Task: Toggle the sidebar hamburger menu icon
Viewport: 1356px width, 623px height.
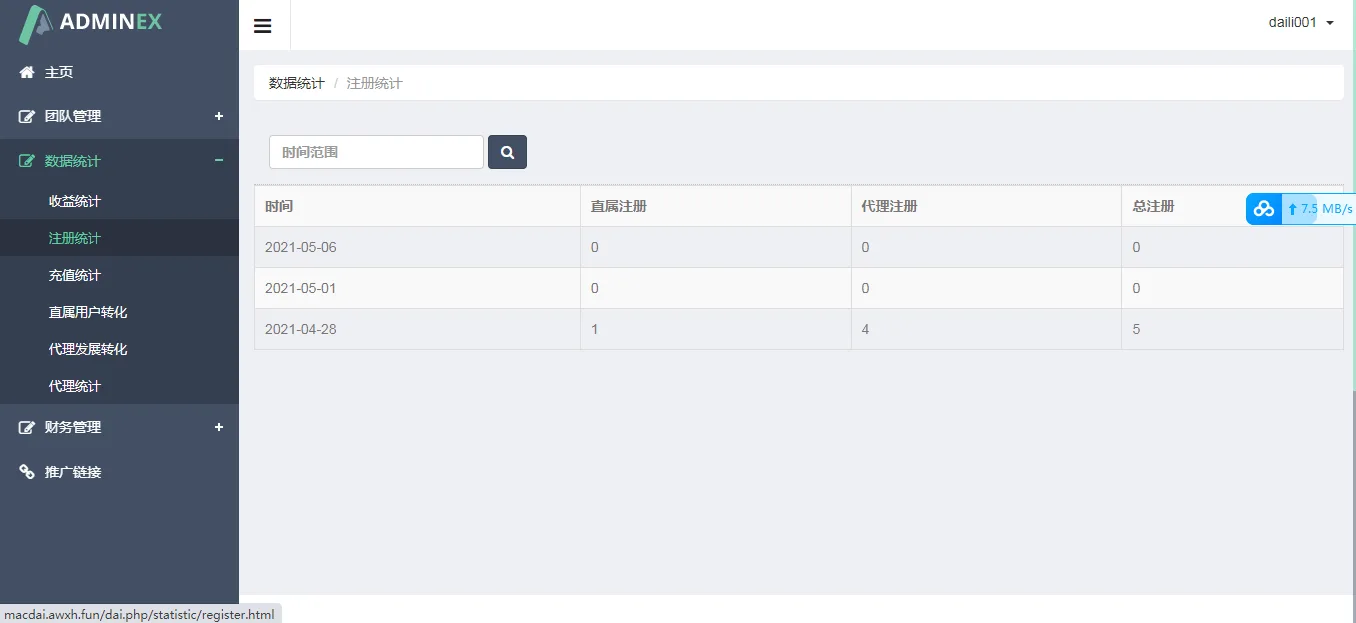Action: pyautogui.click(x=263, y=26)
